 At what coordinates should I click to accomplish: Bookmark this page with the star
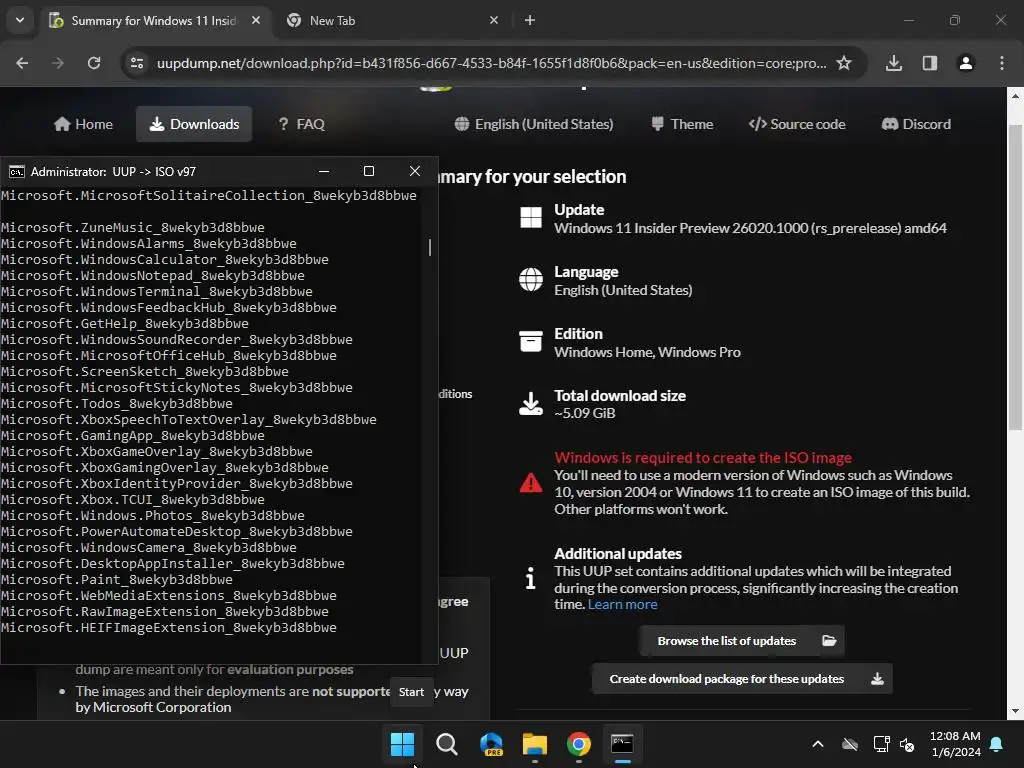click(844, 63)
